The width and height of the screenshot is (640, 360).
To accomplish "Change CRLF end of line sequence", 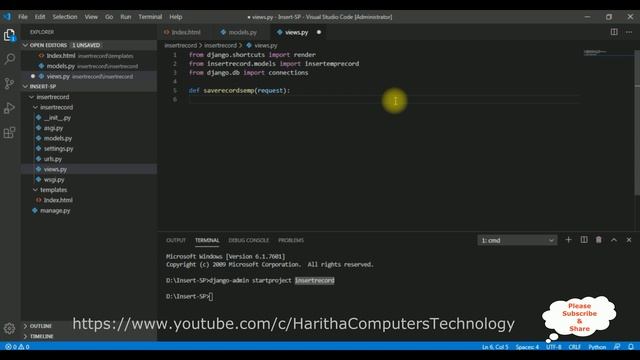I will (x=574, y=347).
